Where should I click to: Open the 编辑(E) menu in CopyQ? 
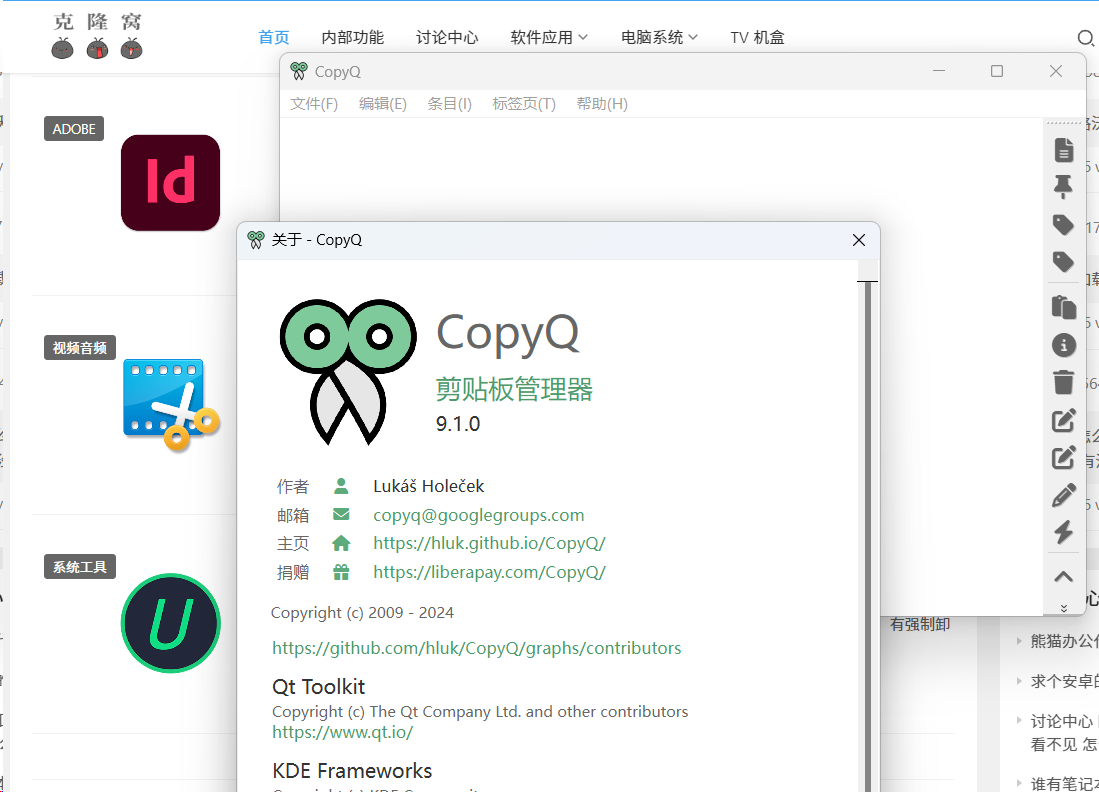pos(383,104)
